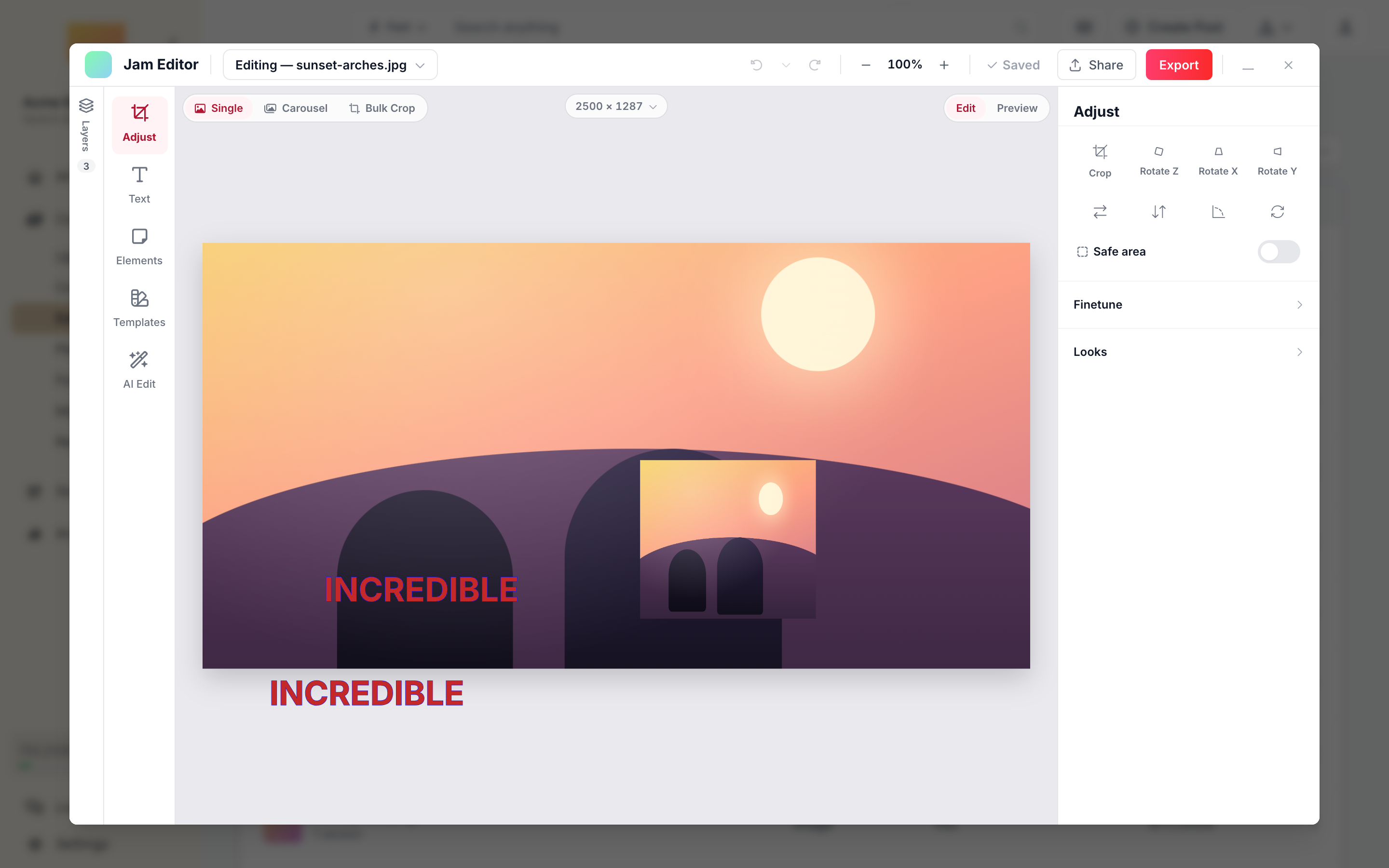Open the Layers panel icon

tap(86, 106)
